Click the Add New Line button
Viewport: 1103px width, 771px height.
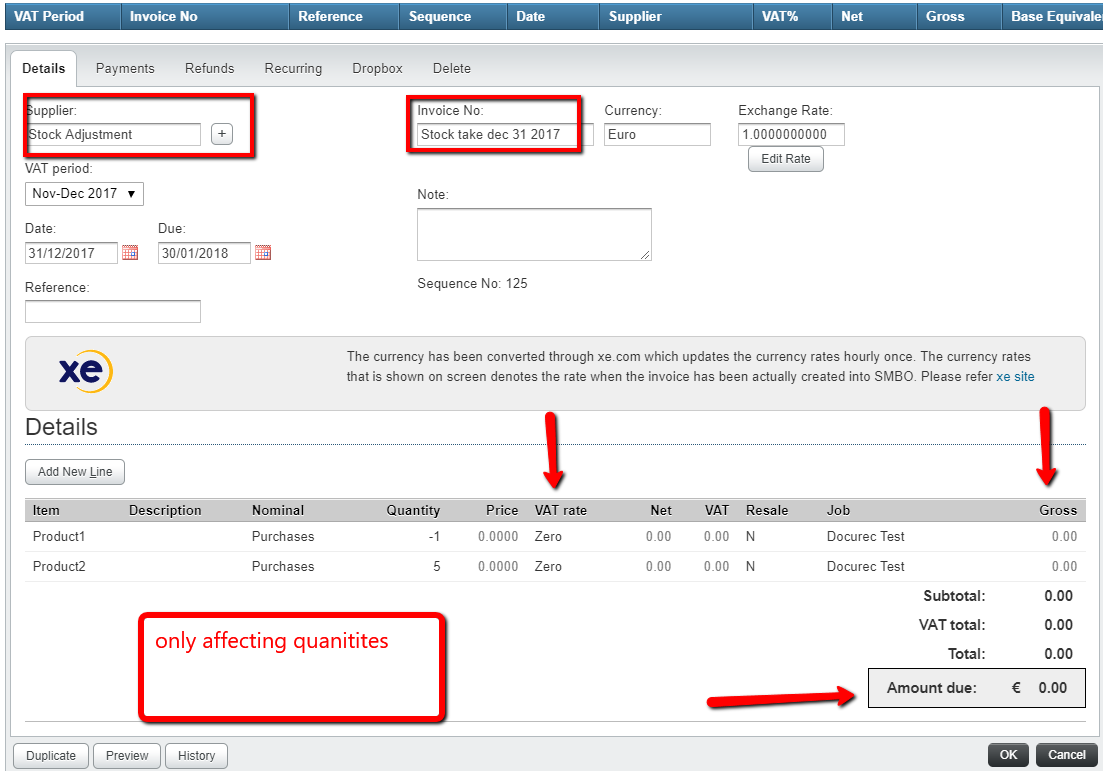(75, 472)
